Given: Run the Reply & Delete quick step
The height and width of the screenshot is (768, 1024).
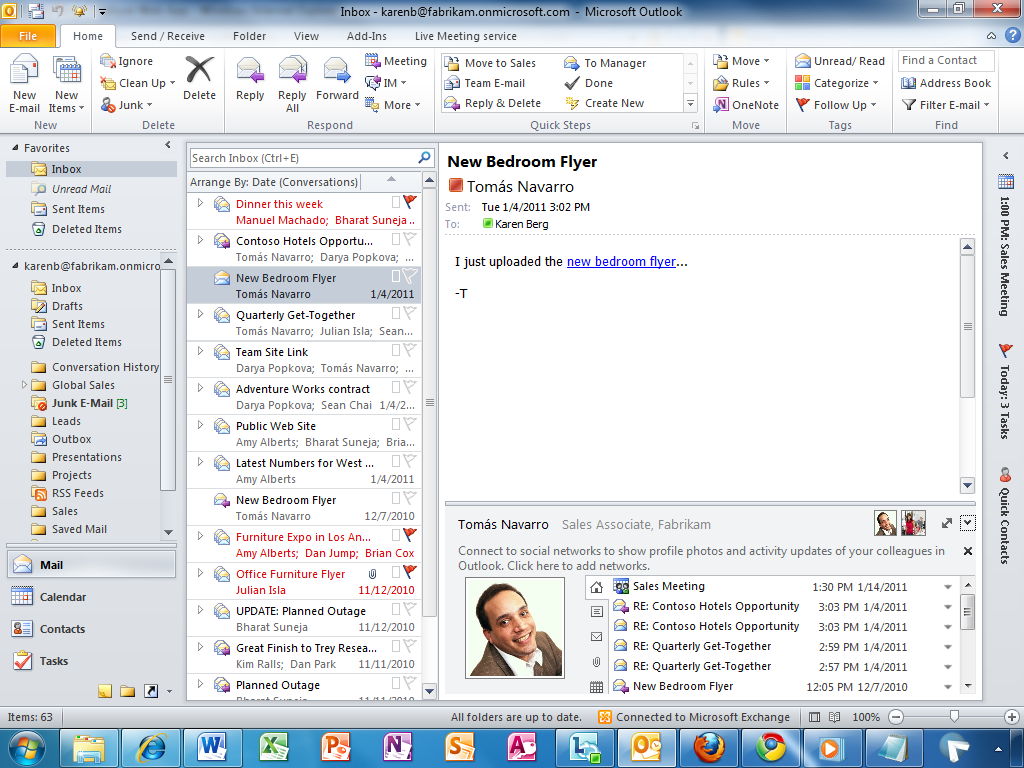Looking at the screenshot, I should click(493, 103).
